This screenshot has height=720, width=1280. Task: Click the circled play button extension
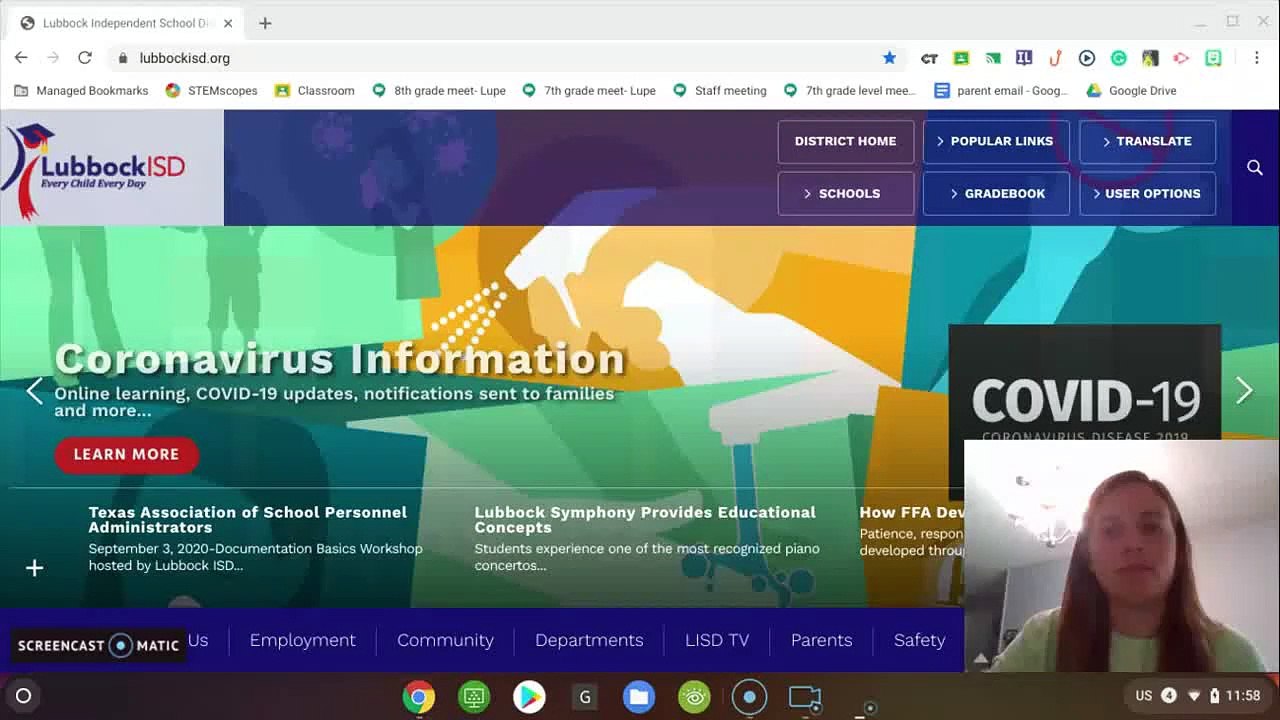coord(1087,58)
